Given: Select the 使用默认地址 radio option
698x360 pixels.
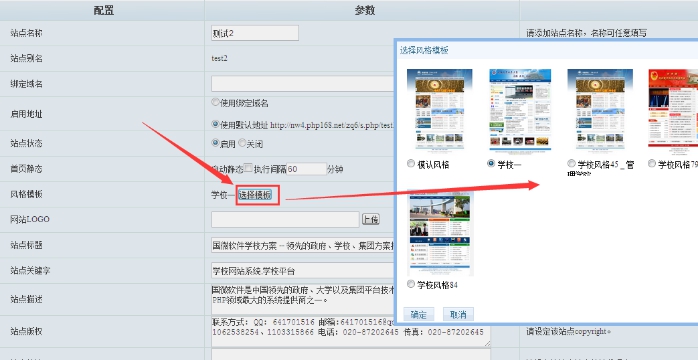Looking at the screenshot, I should tap(215, 124).
